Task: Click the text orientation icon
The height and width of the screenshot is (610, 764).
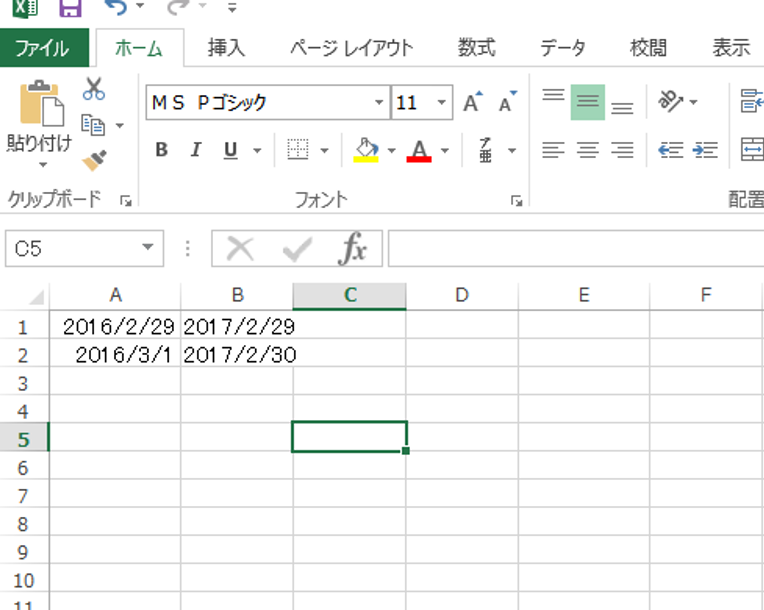Action: (671, 101)
